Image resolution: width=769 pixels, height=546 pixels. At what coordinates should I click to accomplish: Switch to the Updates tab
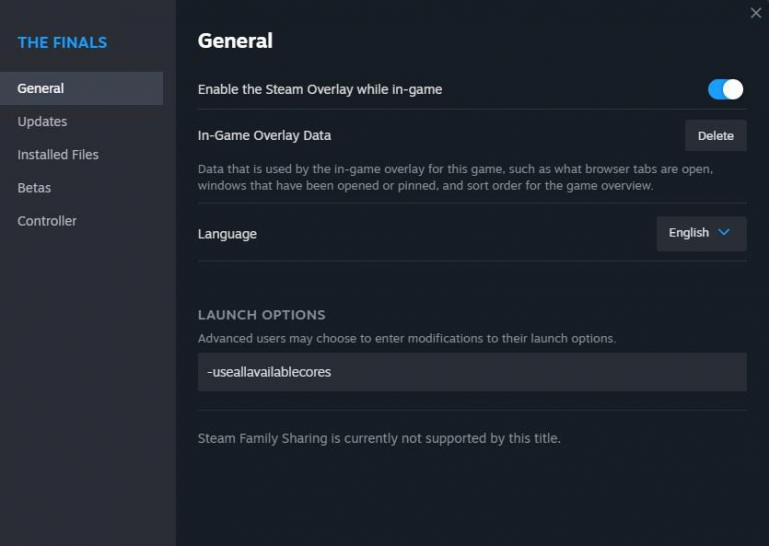42,121
